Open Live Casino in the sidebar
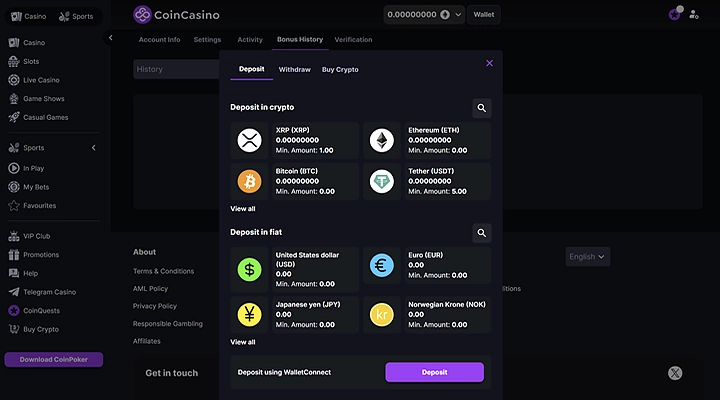720x400 pixels. point(34,80)
